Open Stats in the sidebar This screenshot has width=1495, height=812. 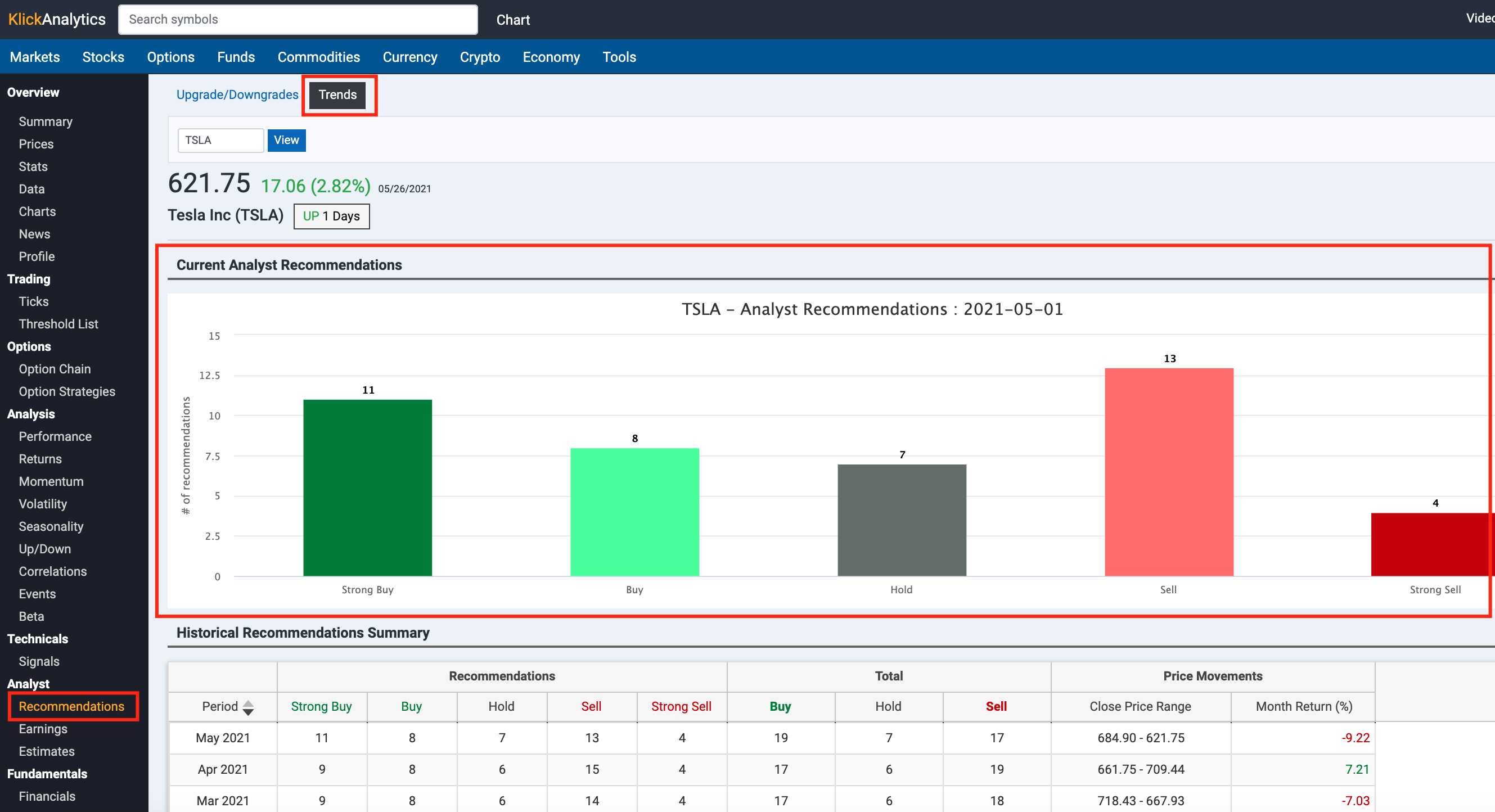click(x=33, y=166)
